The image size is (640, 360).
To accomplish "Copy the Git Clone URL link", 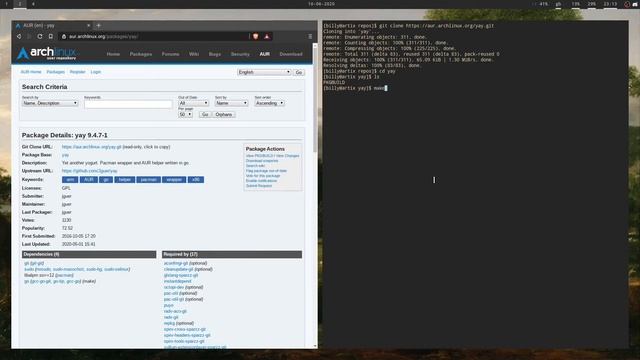I will pyautogui.click(x=91, y=147).
